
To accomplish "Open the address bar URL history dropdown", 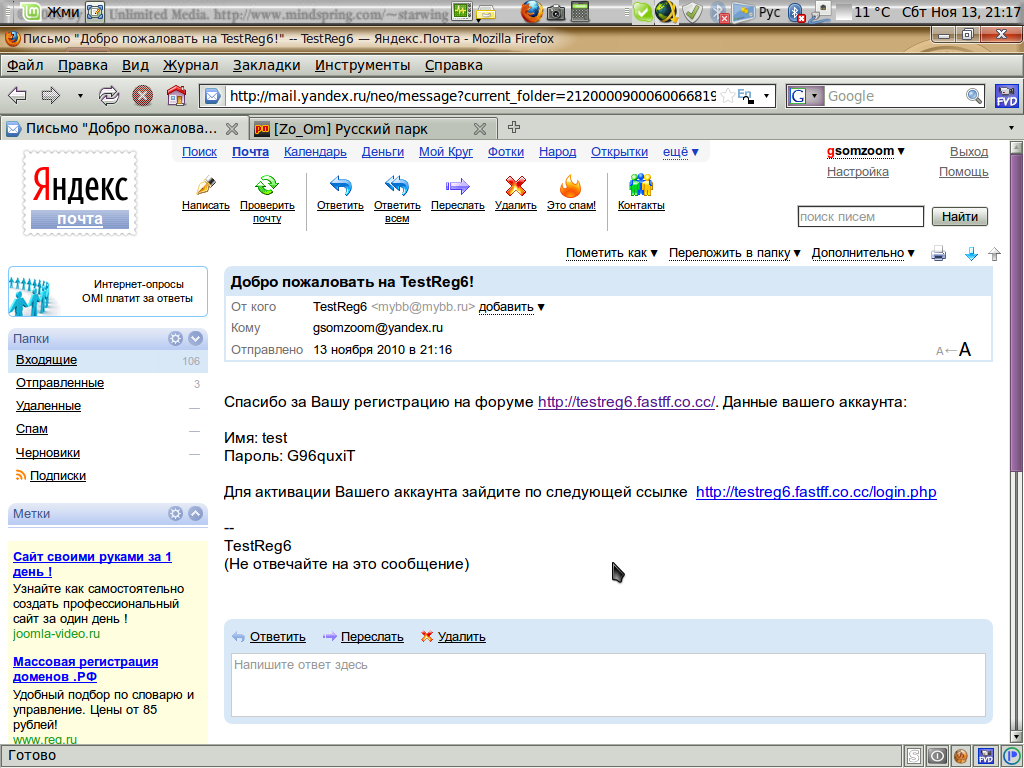I will point(766,96).
